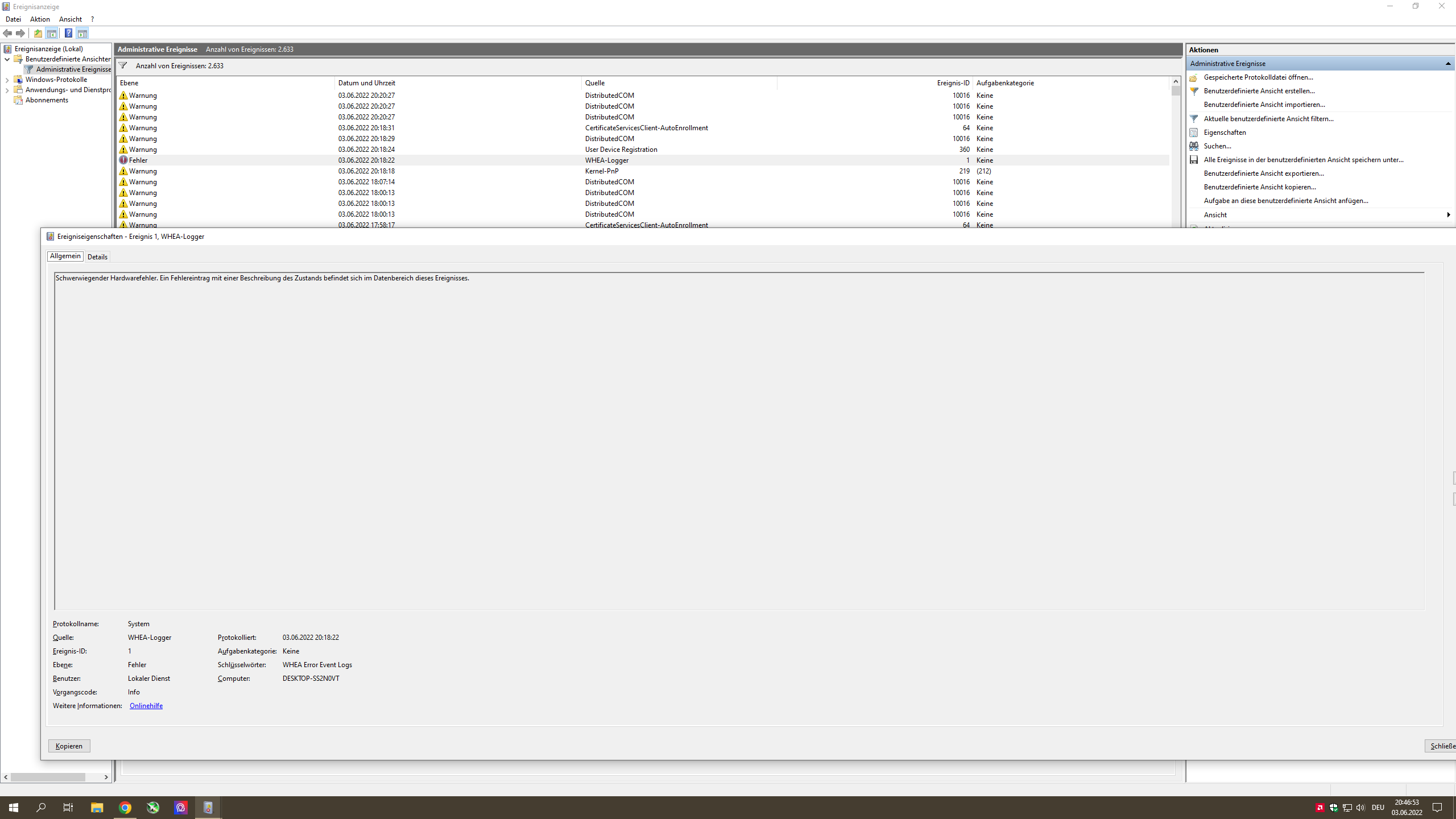Expand the Windows-Protokolle tree node
1456x819 pixels.
click(x=7, y=80)
